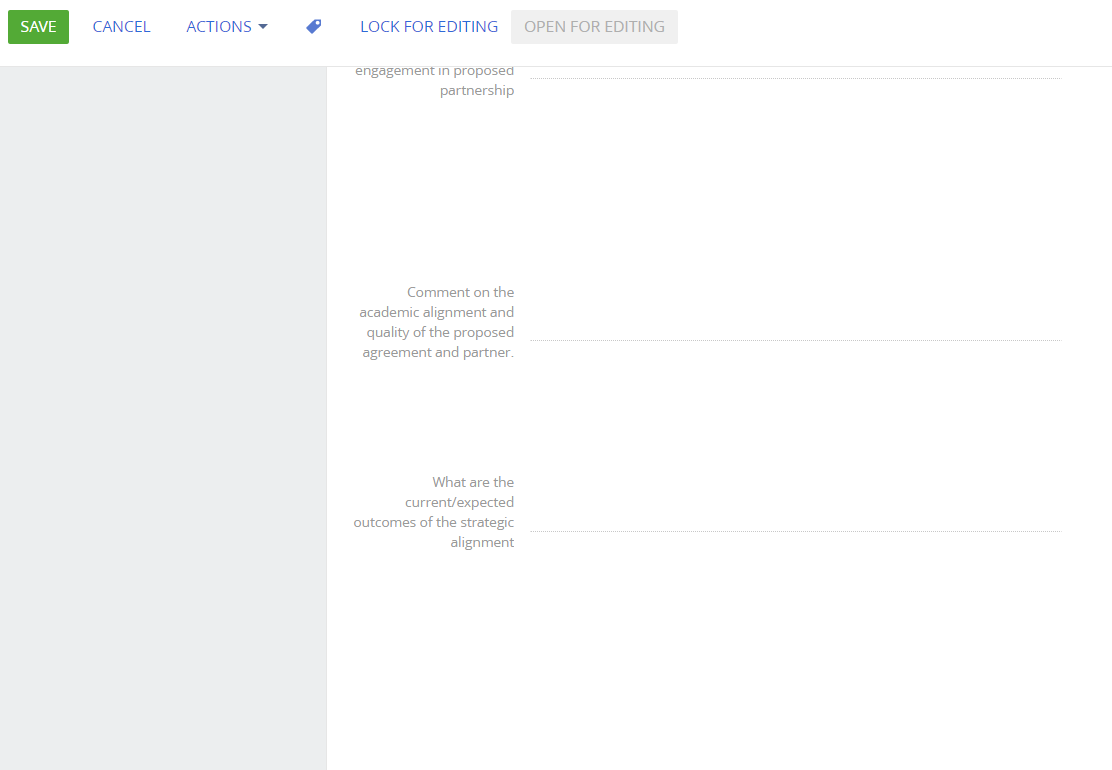The width and height of the screenshot is (1112, 770).
Task: Click the caret arrow beside ACTIONS
Action: 263,27
